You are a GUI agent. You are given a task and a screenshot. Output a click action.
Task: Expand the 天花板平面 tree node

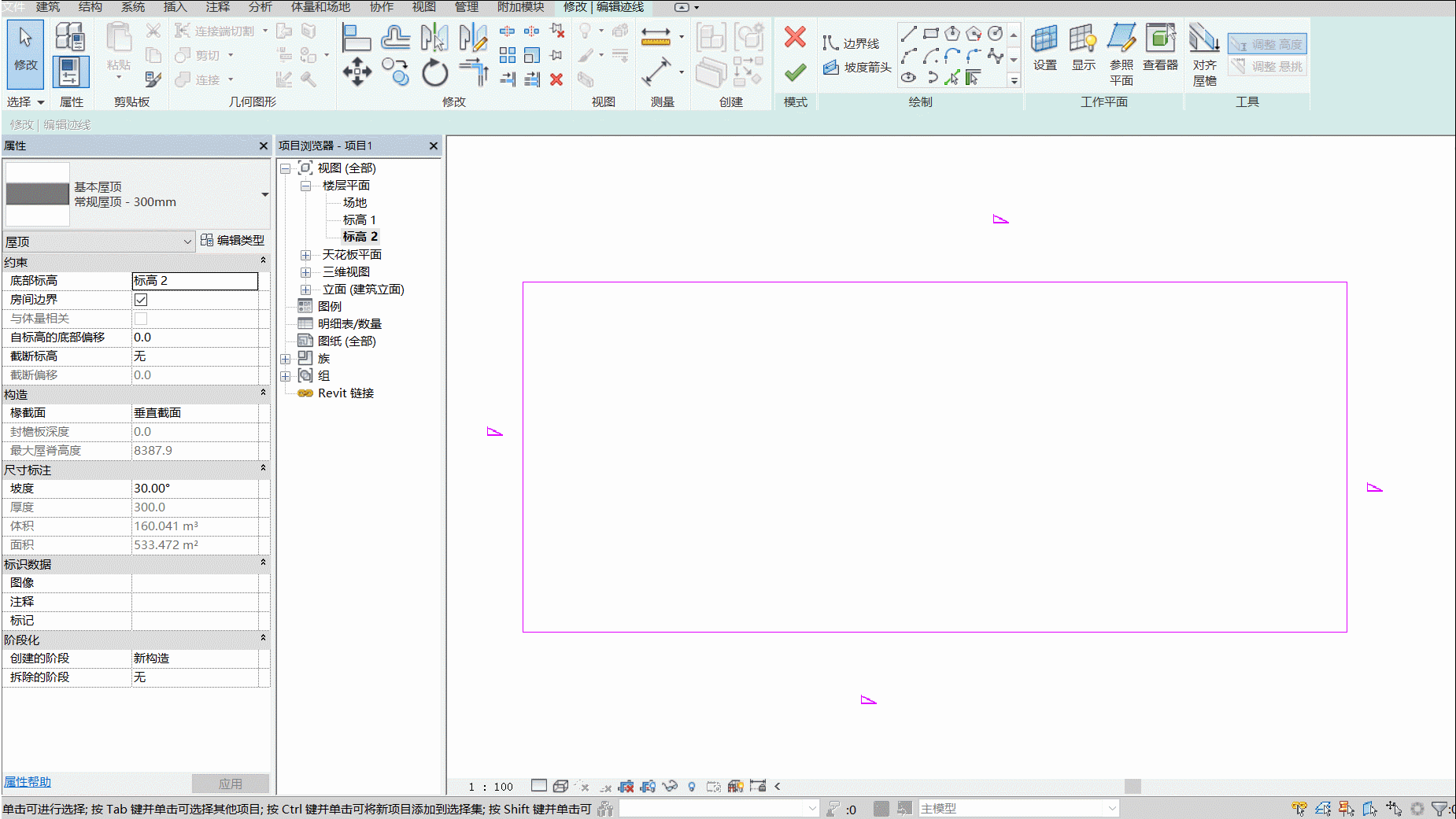point(306,255)
